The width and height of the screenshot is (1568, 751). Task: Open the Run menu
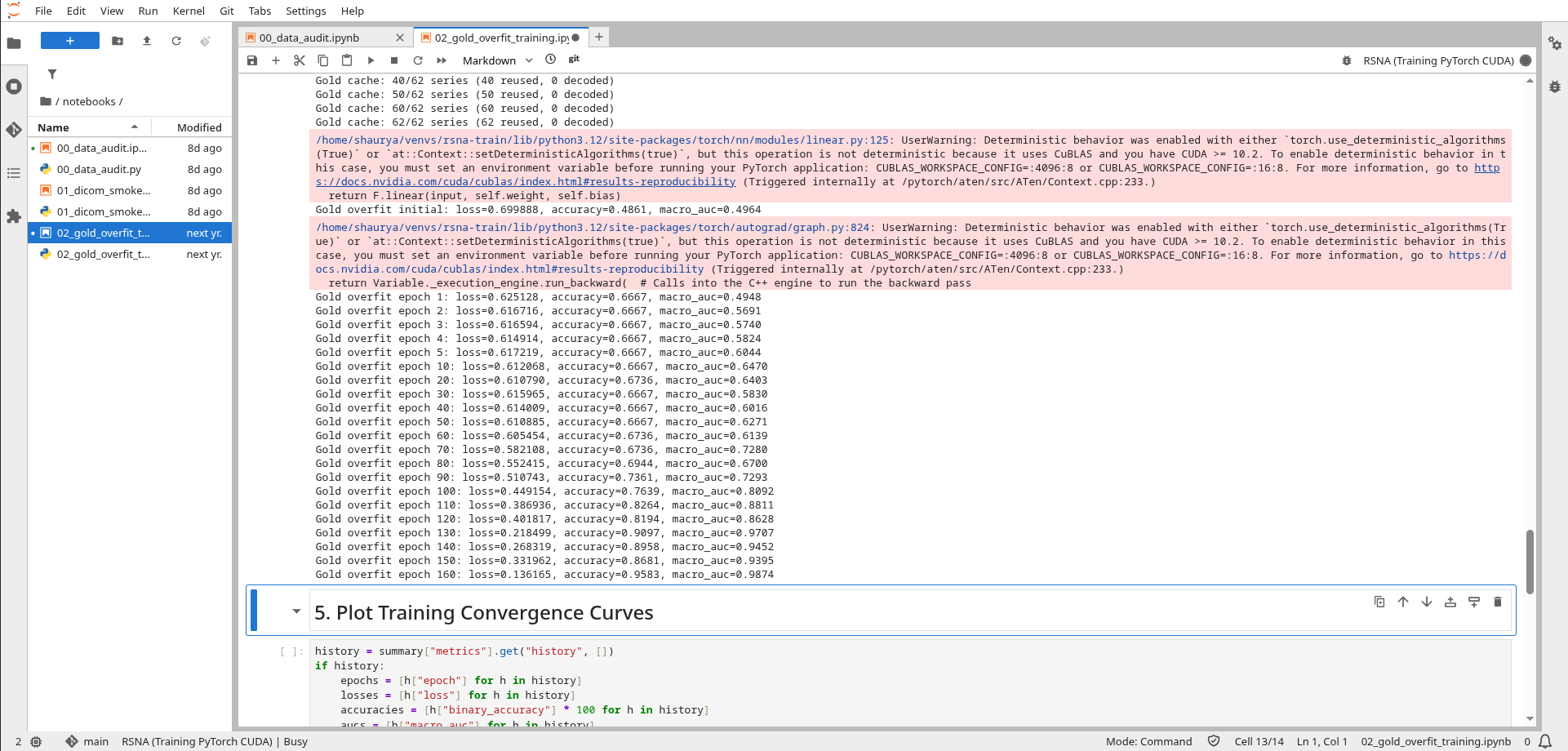pos(148,11)
